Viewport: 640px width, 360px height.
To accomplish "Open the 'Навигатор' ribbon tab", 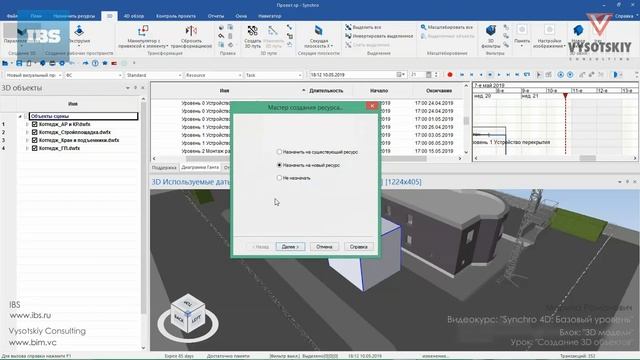I will 270,16.
